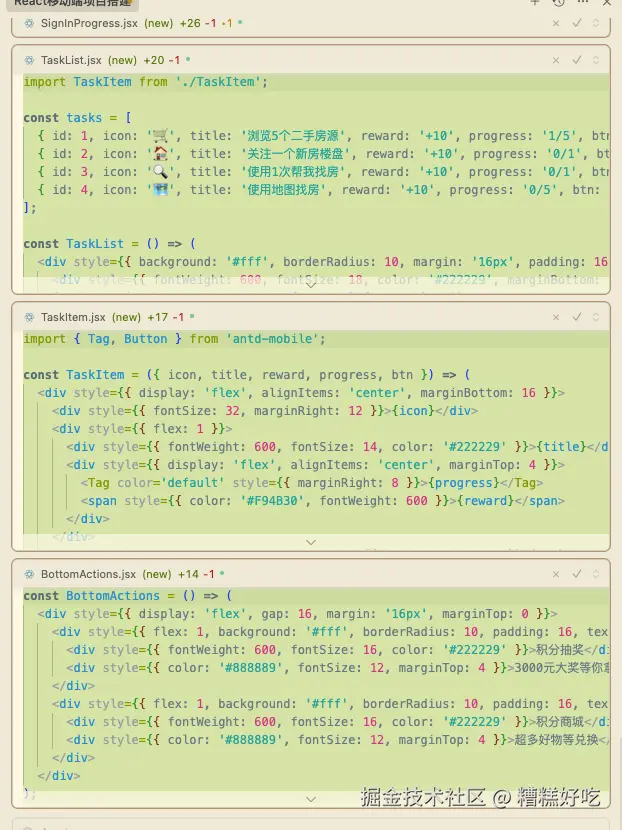This screenshot has width=622, height=830.
Task: Click the line with gap: 16 and marginTop: 0
Action: click(298, 614)
